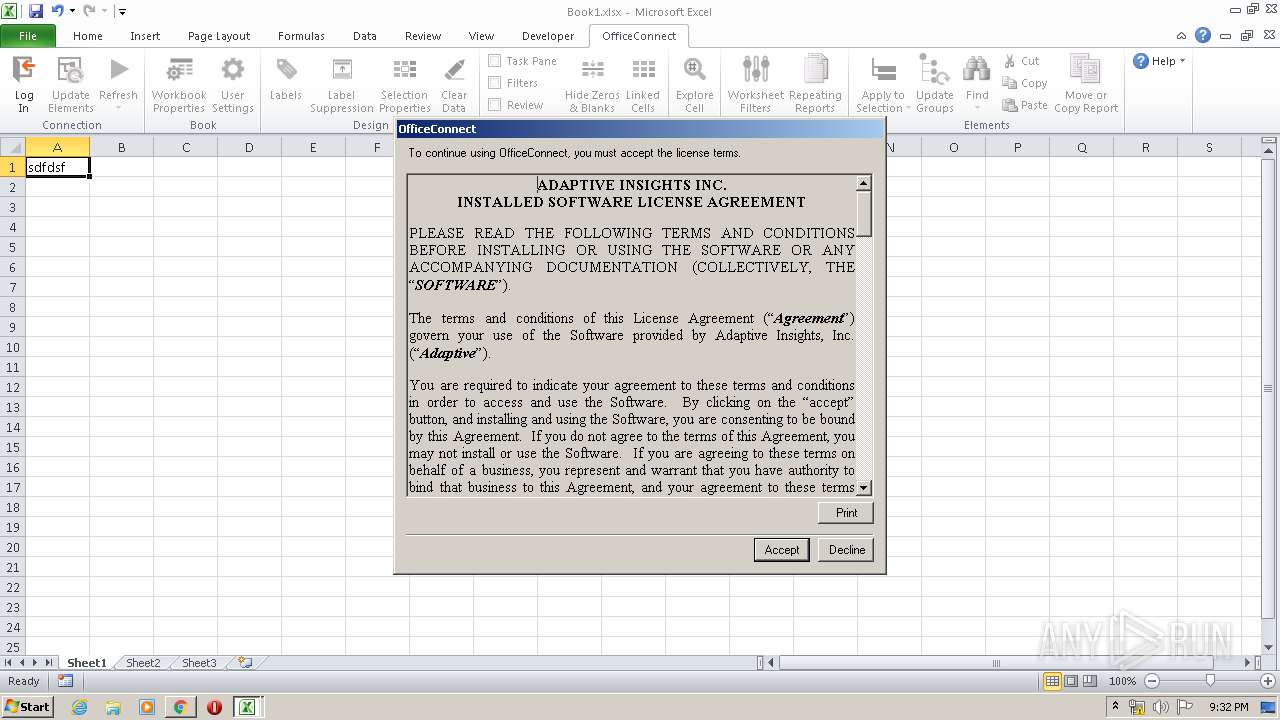Click the Save icon in Quick Access Toolbar
Image resolution: width=1280 pixels, height=720 pixels.
[36, 11]
